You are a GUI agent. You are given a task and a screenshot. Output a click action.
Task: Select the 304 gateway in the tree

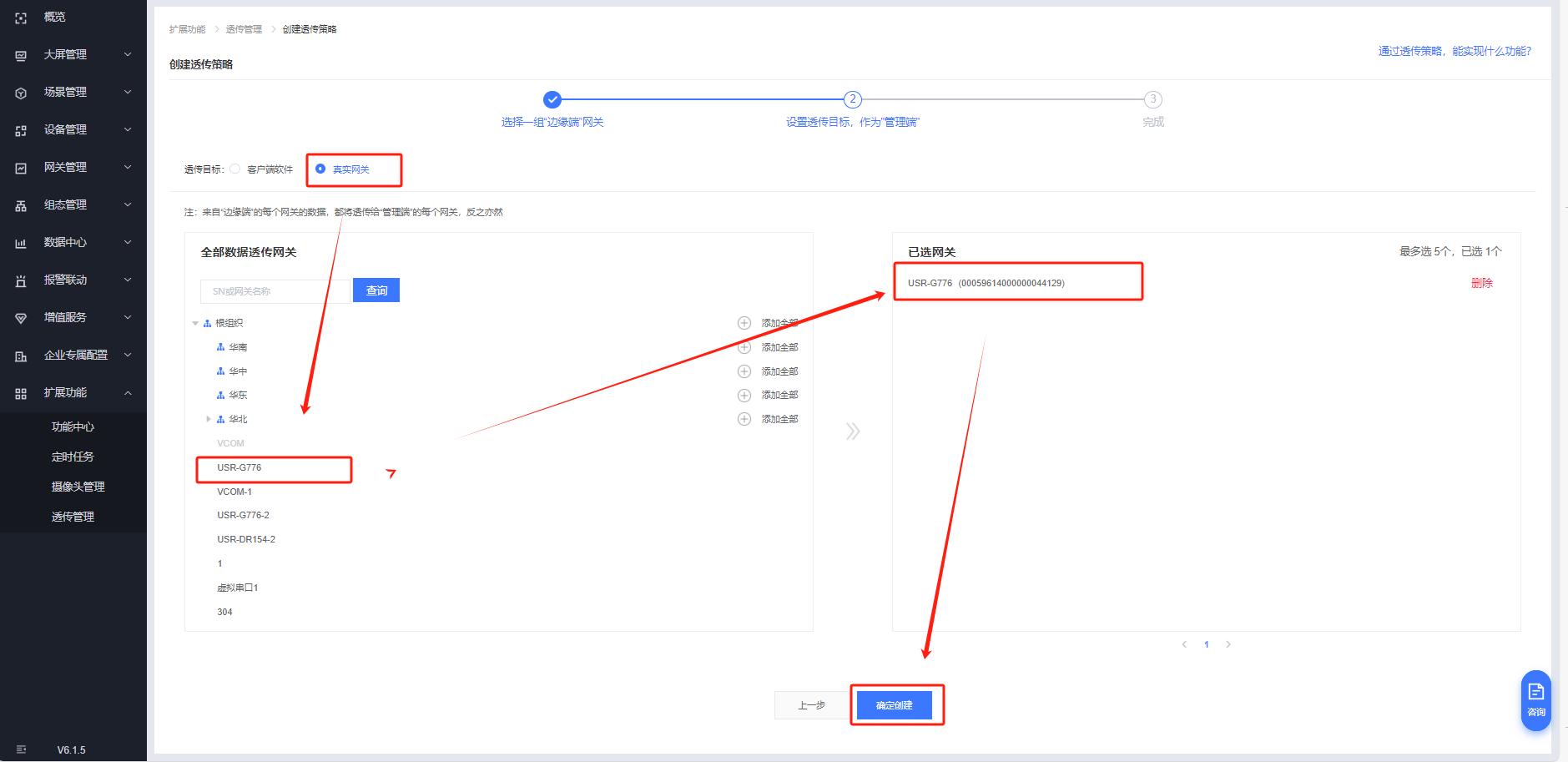point(224,612)
